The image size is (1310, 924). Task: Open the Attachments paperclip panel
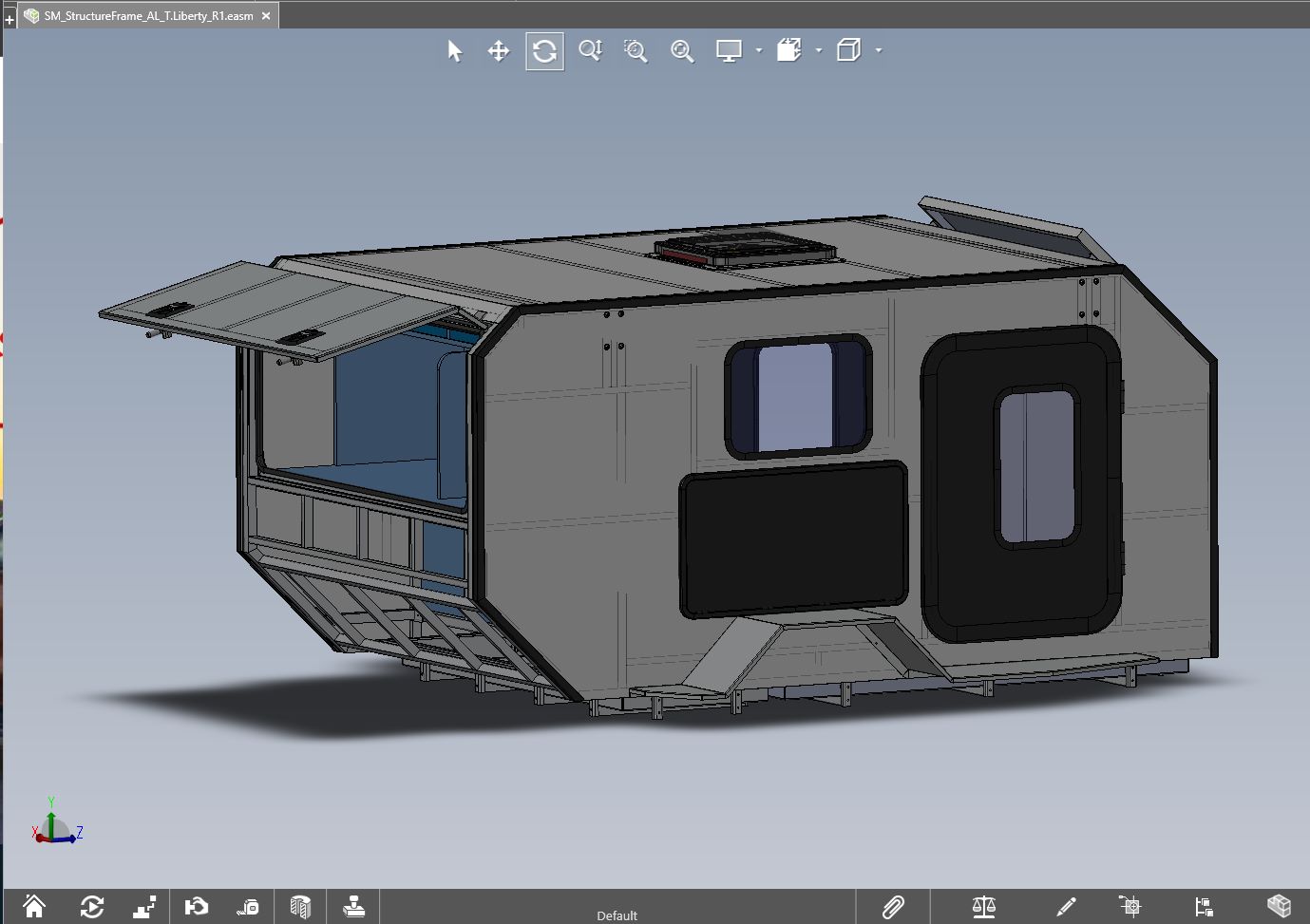893,907
